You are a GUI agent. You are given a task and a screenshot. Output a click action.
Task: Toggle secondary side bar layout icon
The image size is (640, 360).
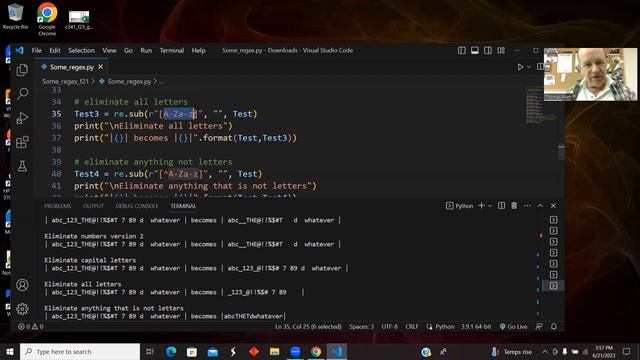click(488, 50)
